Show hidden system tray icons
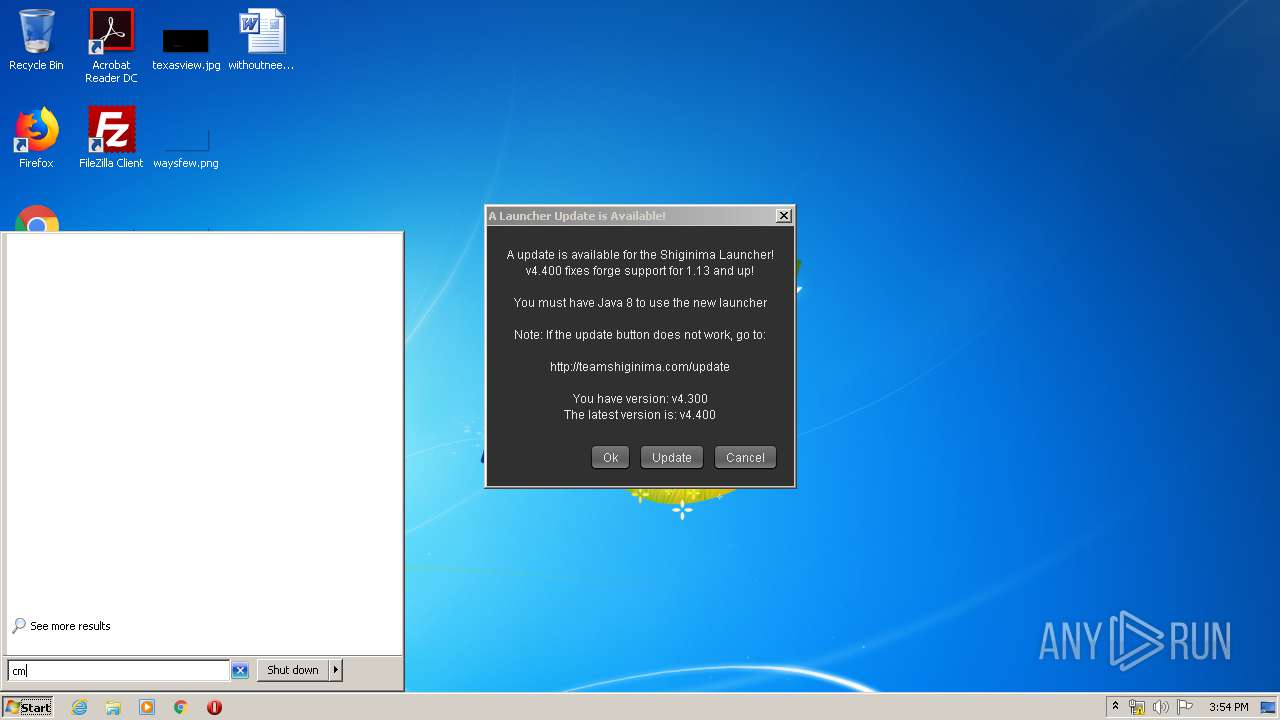This screenshot has width=1280, height=720. [1115, 707]
